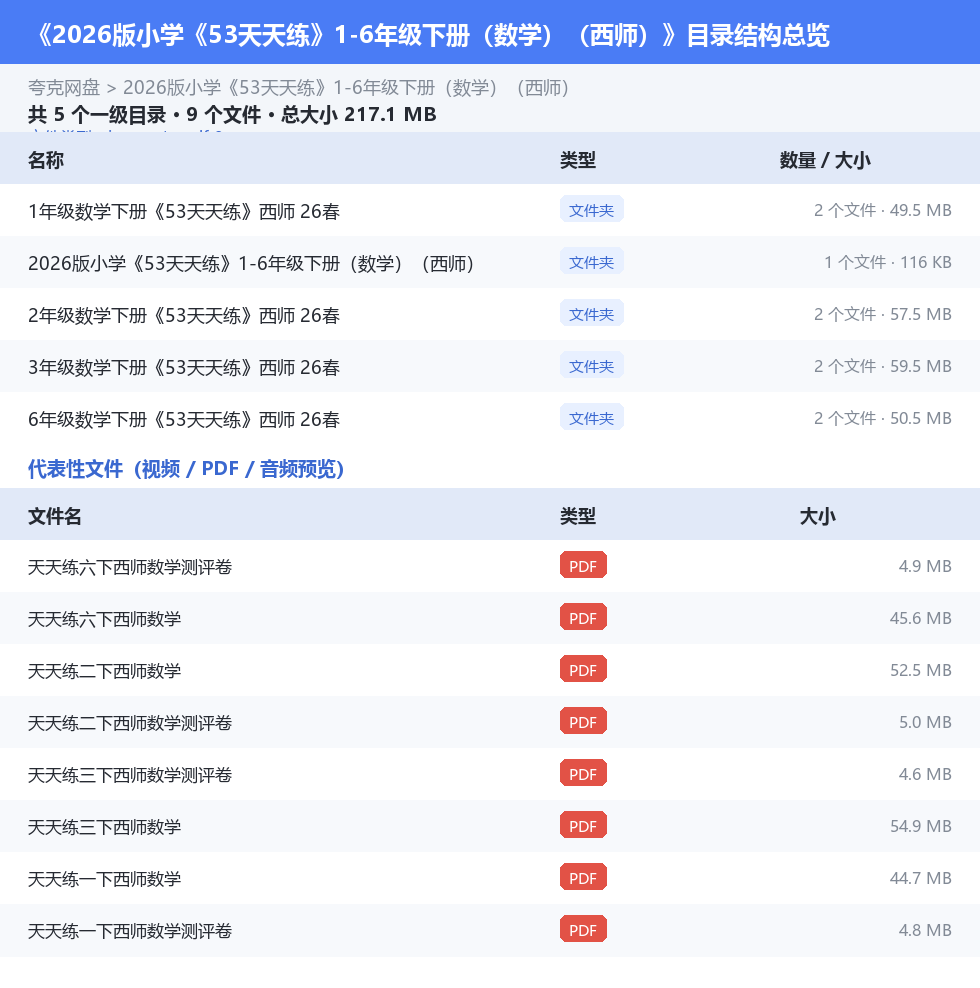The width and height of the screenshot is (980, 988).
Task: Click the page title 目录结构总览
Action: click(758, 35)
